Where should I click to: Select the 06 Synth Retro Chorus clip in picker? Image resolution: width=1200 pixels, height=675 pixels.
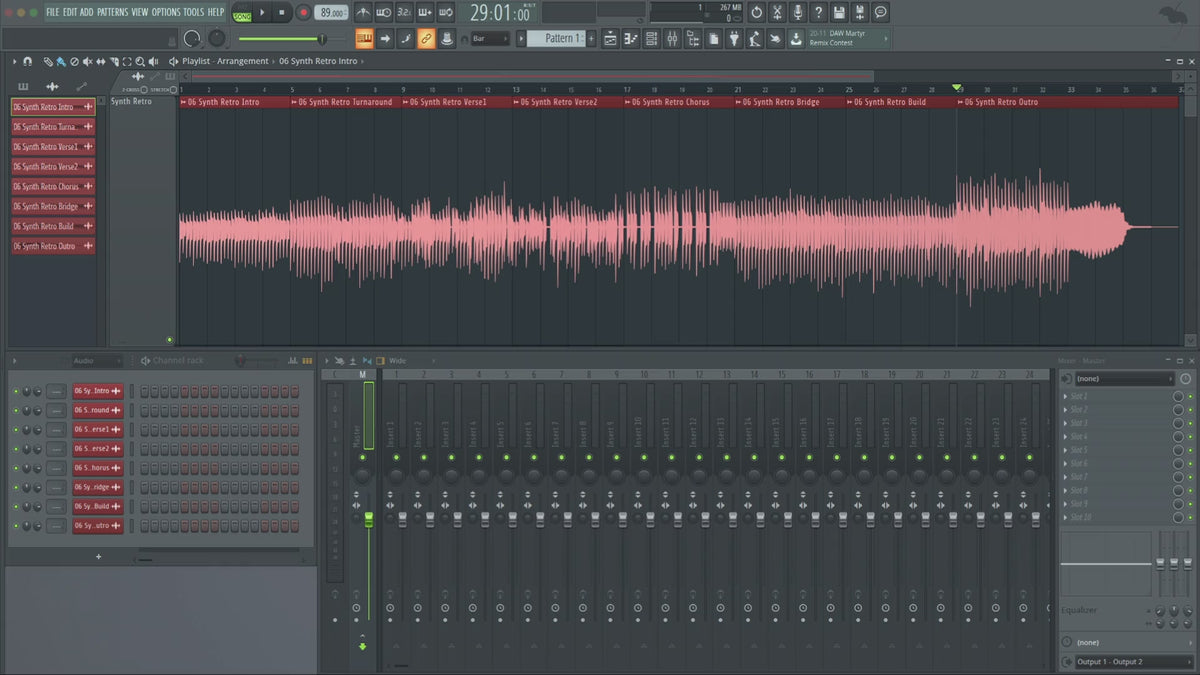[47, 187]
